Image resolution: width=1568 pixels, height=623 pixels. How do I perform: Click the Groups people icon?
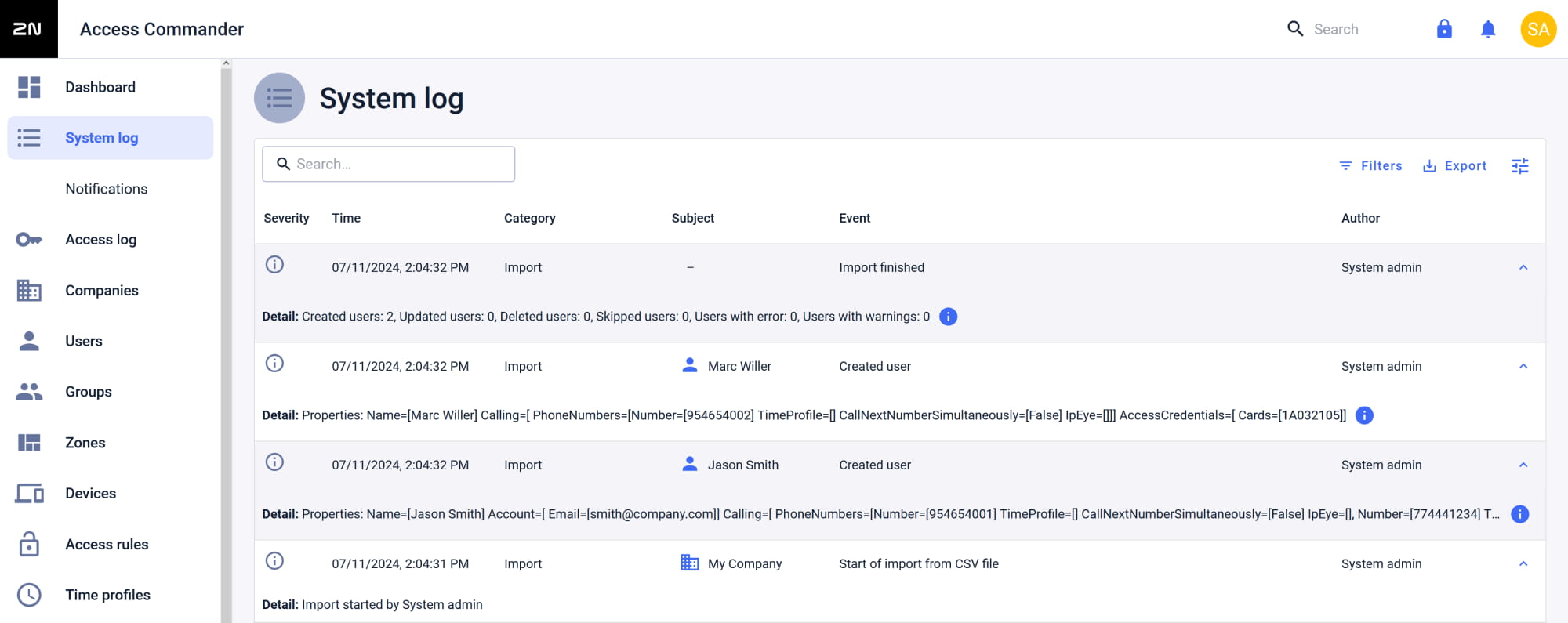coord(29,392)
